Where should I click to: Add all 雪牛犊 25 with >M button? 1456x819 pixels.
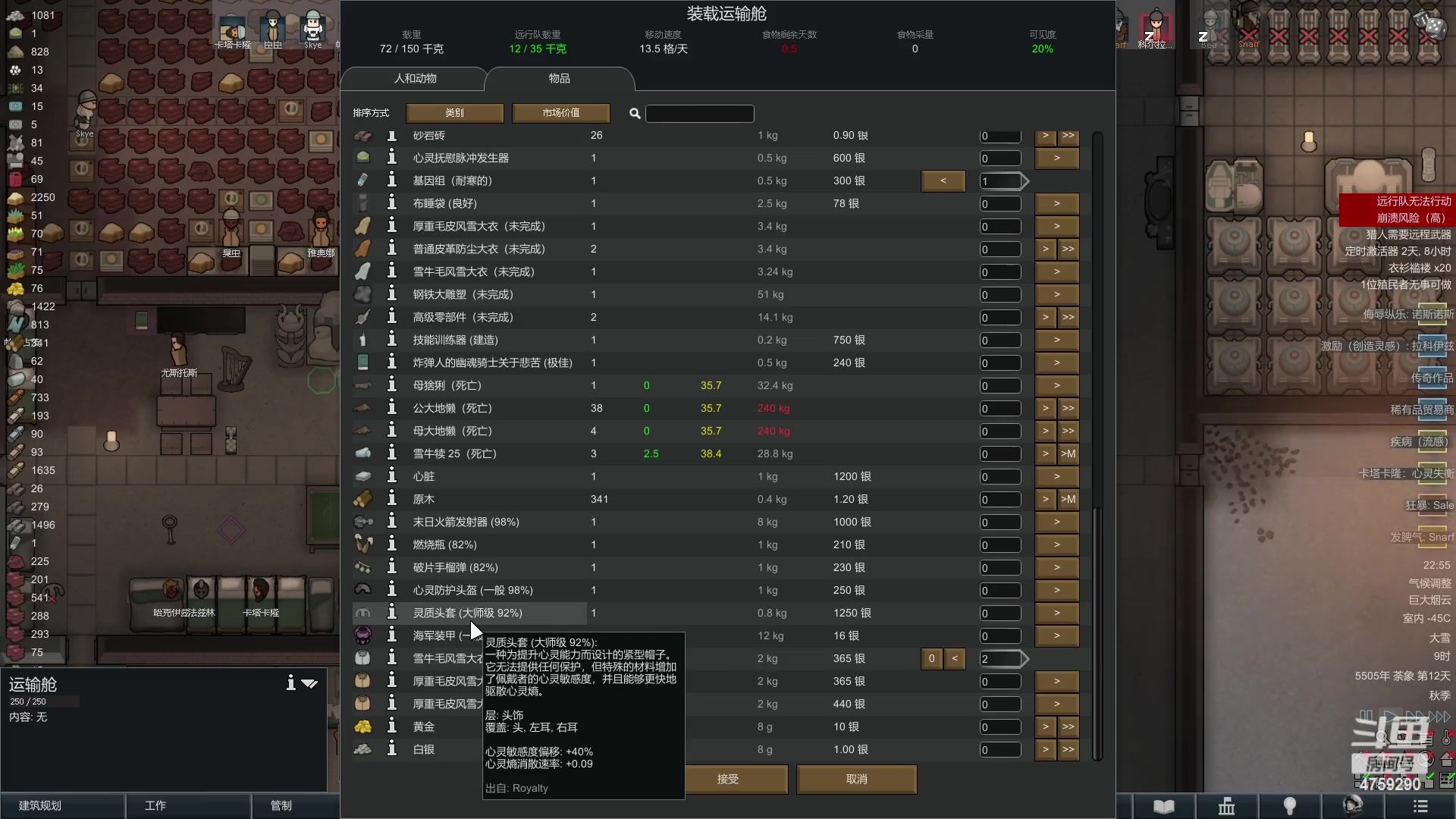1068,453
